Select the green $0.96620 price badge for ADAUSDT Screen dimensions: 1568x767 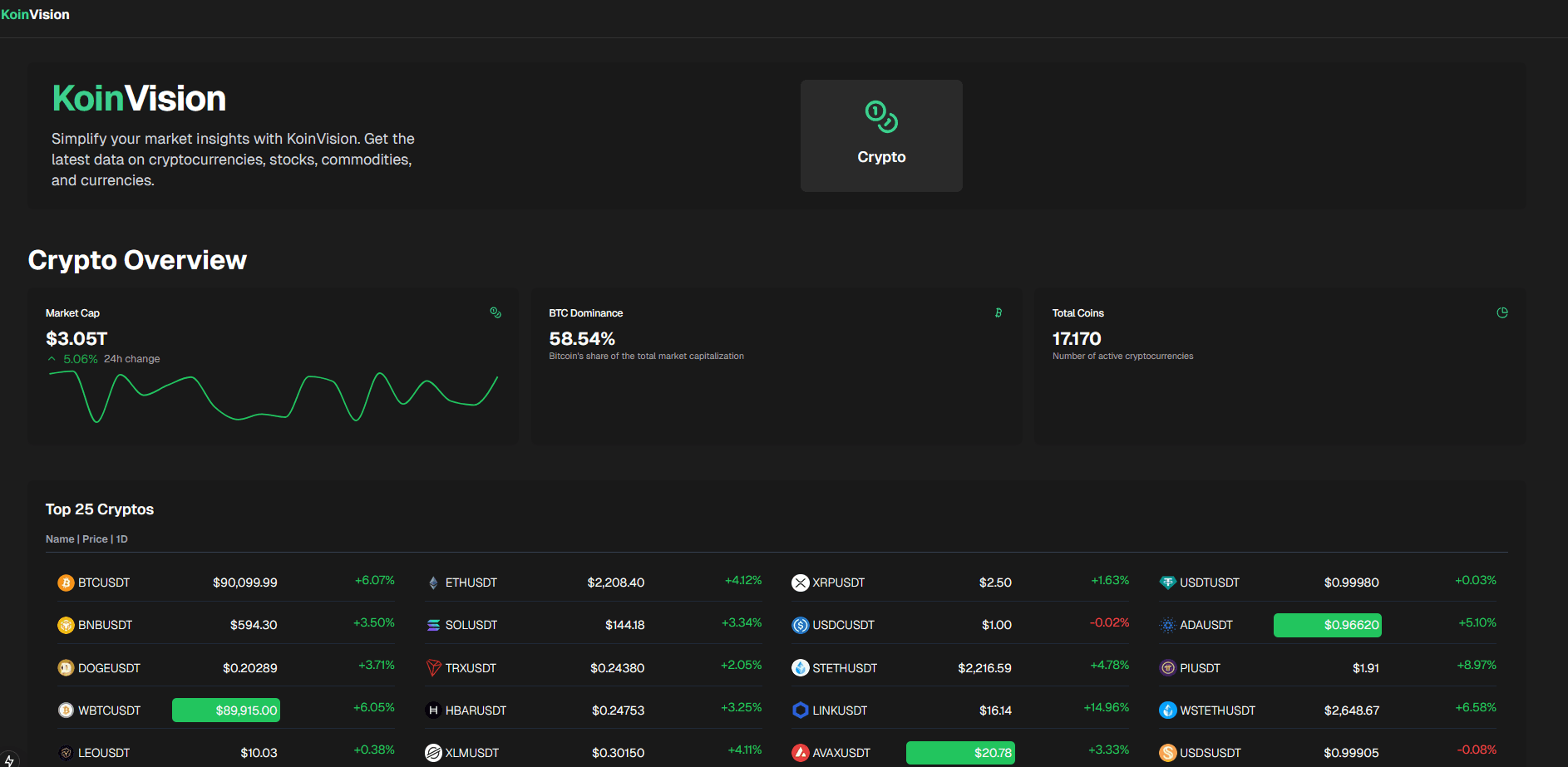click(1327, 624)
